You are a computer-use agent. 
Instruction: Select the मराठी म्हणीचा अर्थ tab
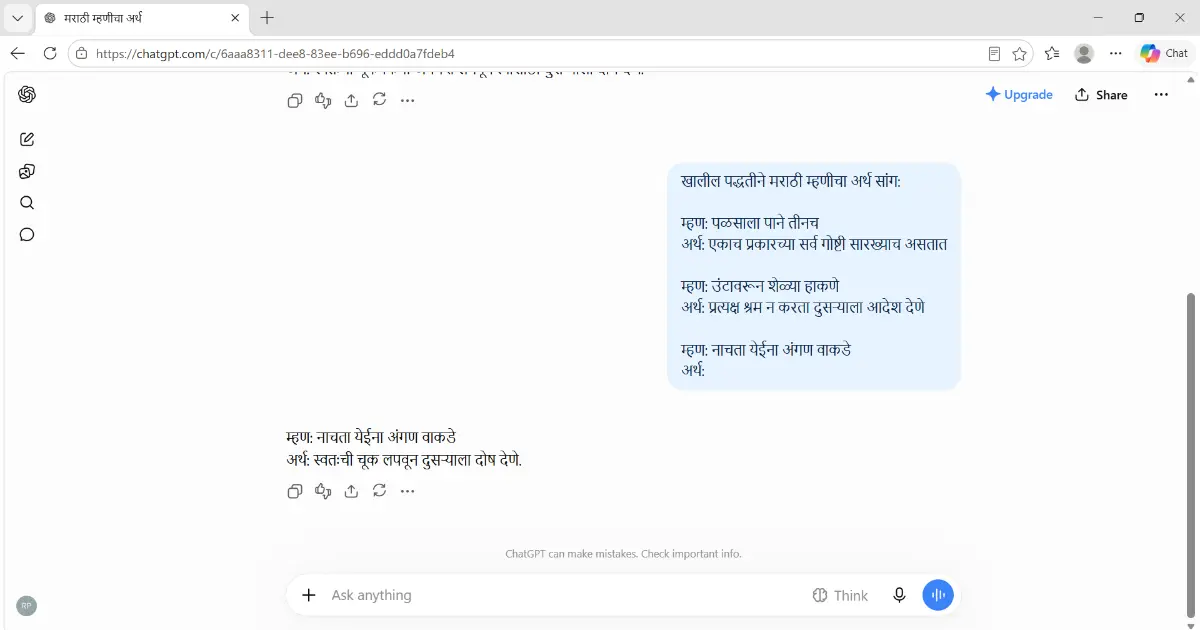pyautogui.click(x=141, y=18)
